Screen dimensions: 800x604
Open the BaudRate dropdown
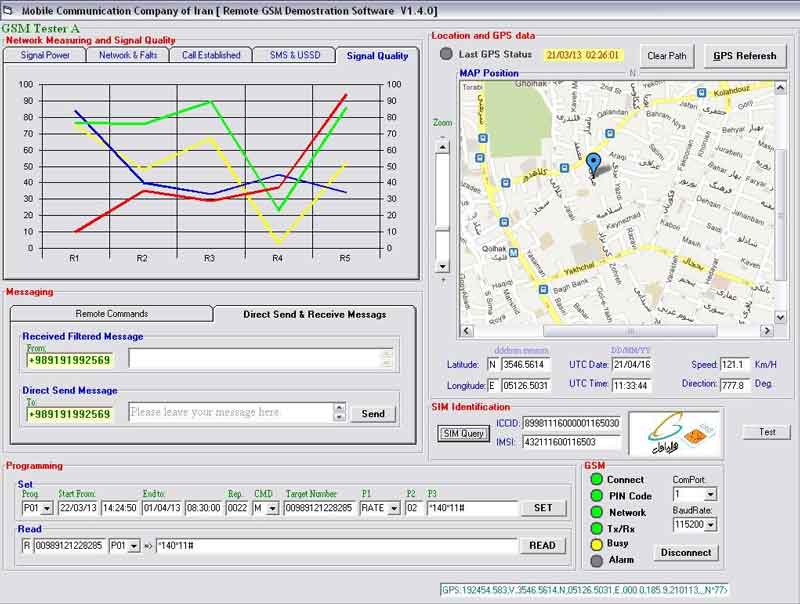pyautogui.click(x=710, y=524)
